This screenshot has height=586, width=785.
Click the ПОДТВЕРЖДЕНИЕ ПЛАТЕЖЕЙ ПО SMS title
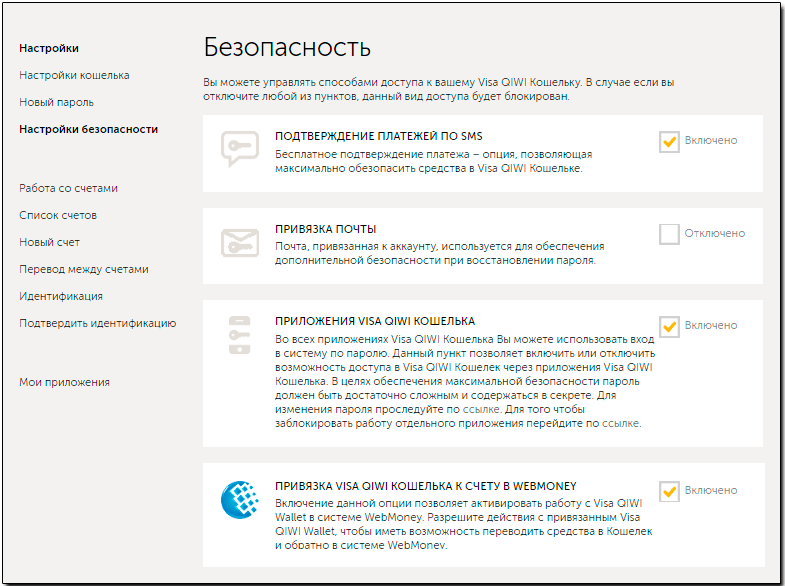379,136
